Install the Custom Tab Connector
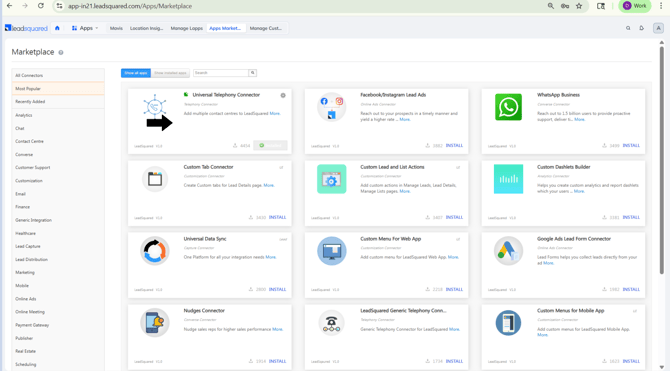The width and height of the screenshot is (670, 371). pyautogui.click(x=277, y=217)
